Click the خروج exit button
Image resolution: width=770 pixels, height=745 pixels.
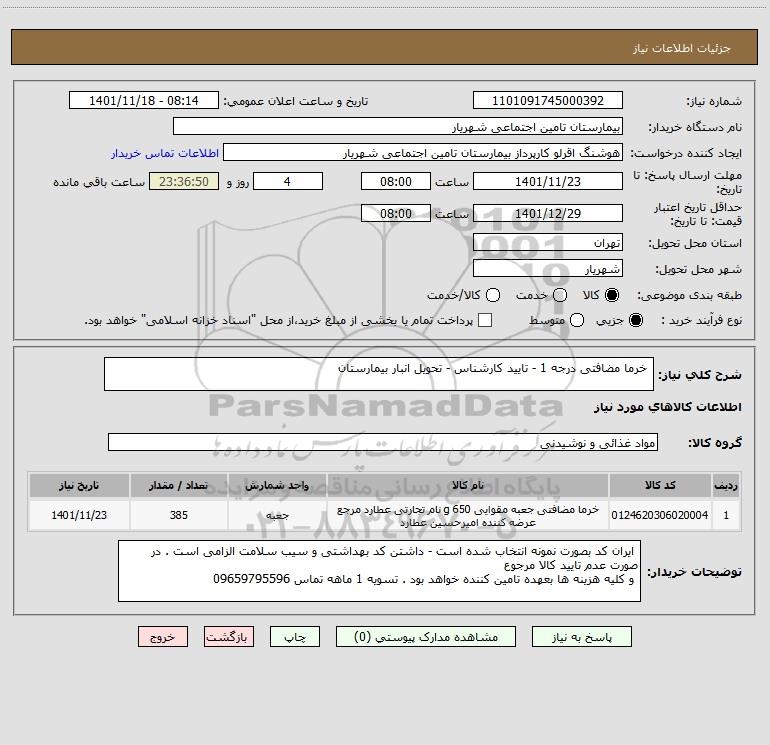(163, 637)
